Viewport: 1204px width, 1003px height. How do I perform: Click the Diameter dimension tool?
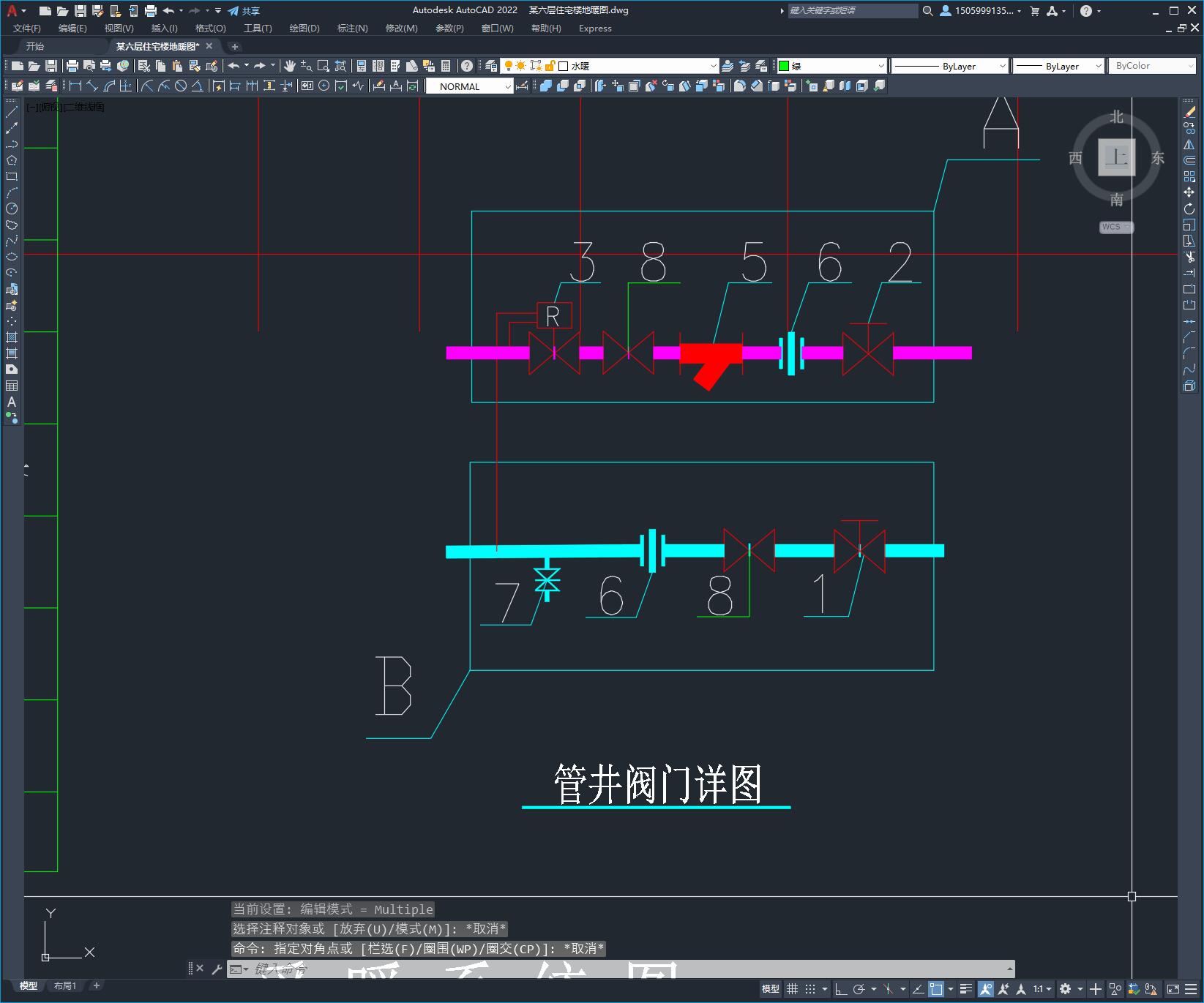[181, 86]
